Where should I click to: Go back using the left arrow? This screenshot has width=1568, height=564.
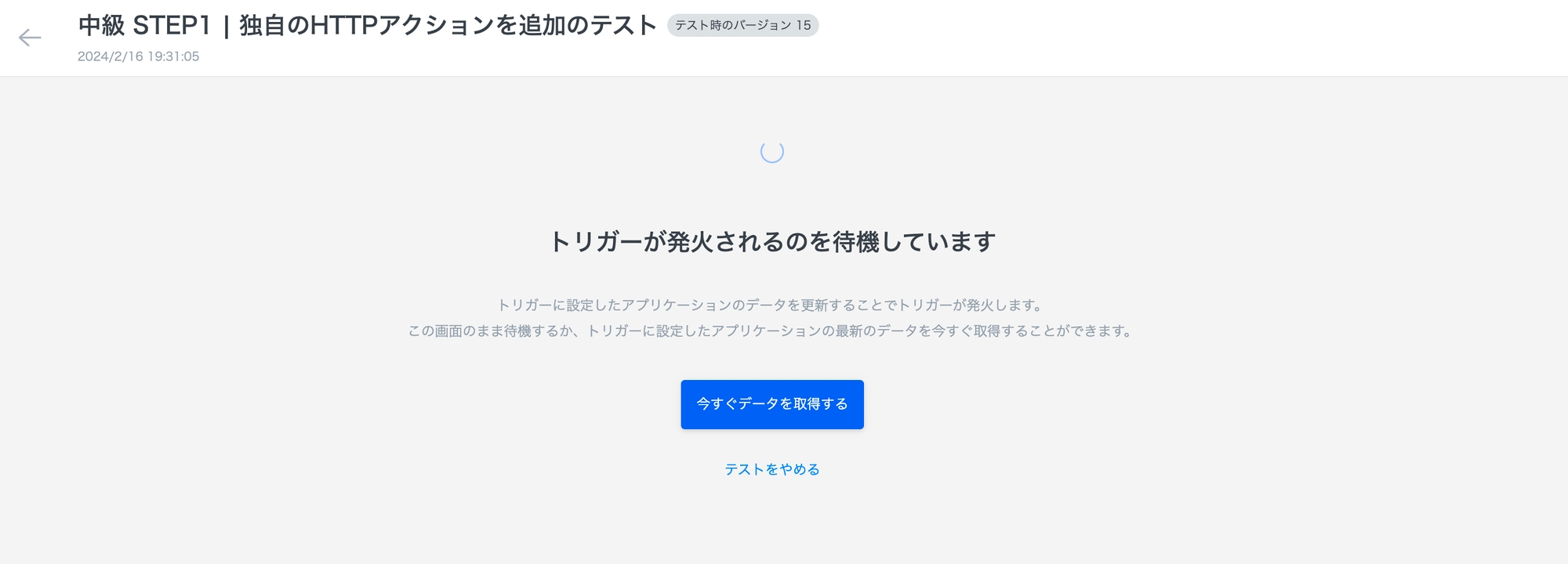30,38
